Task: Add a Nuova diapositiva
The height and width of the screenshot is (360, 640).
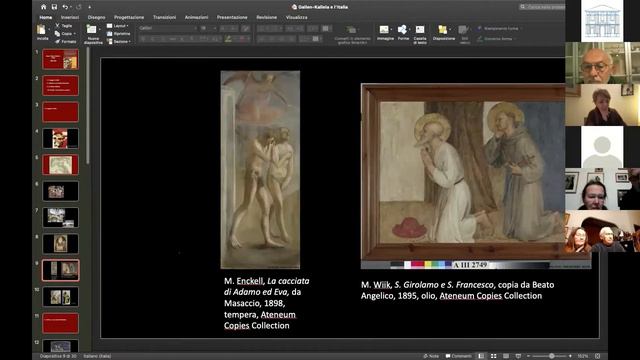Action: point(92,33)
